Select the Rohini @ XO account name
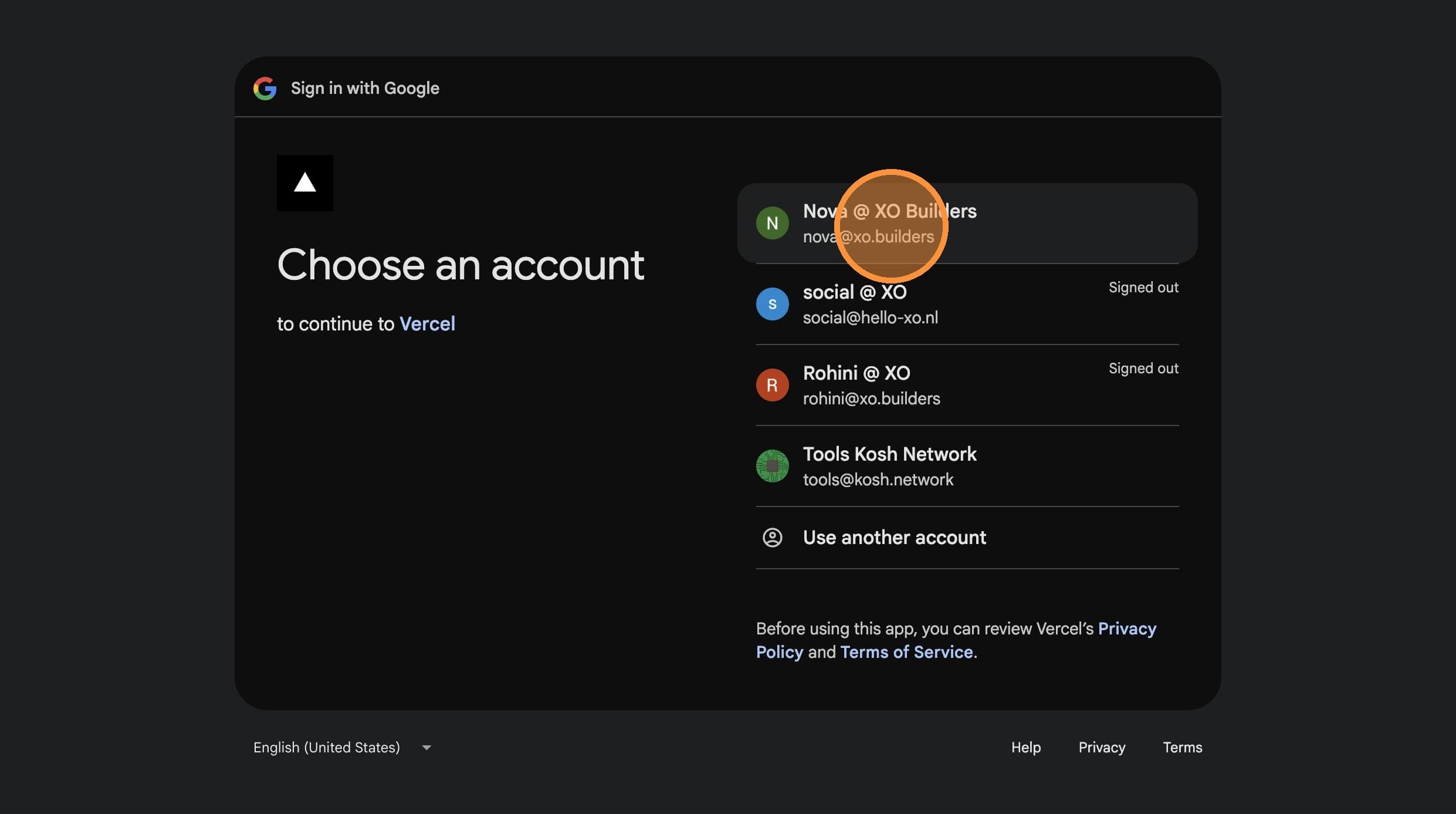This screenshot has width=1456, height=814. coord(856,373)
